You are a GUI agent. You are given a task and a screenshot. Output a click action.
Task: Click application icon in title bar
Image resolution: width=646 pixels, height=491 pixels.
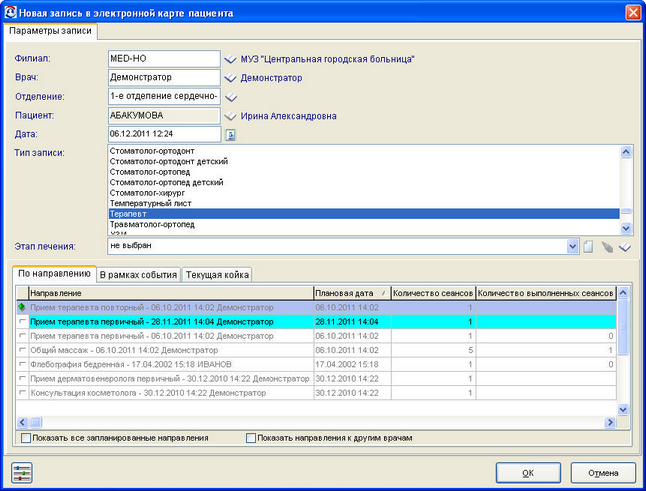pos(10,13)
